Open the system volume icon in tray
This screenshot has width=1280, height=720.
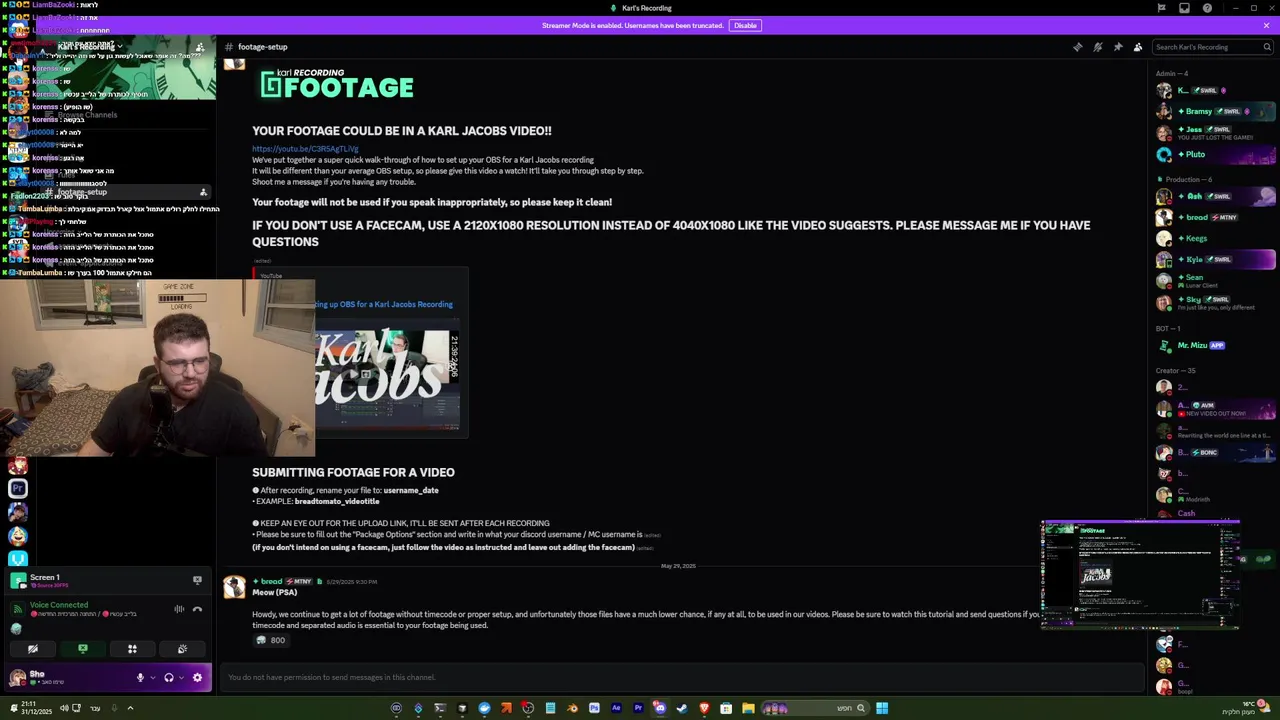pos(64,708)
